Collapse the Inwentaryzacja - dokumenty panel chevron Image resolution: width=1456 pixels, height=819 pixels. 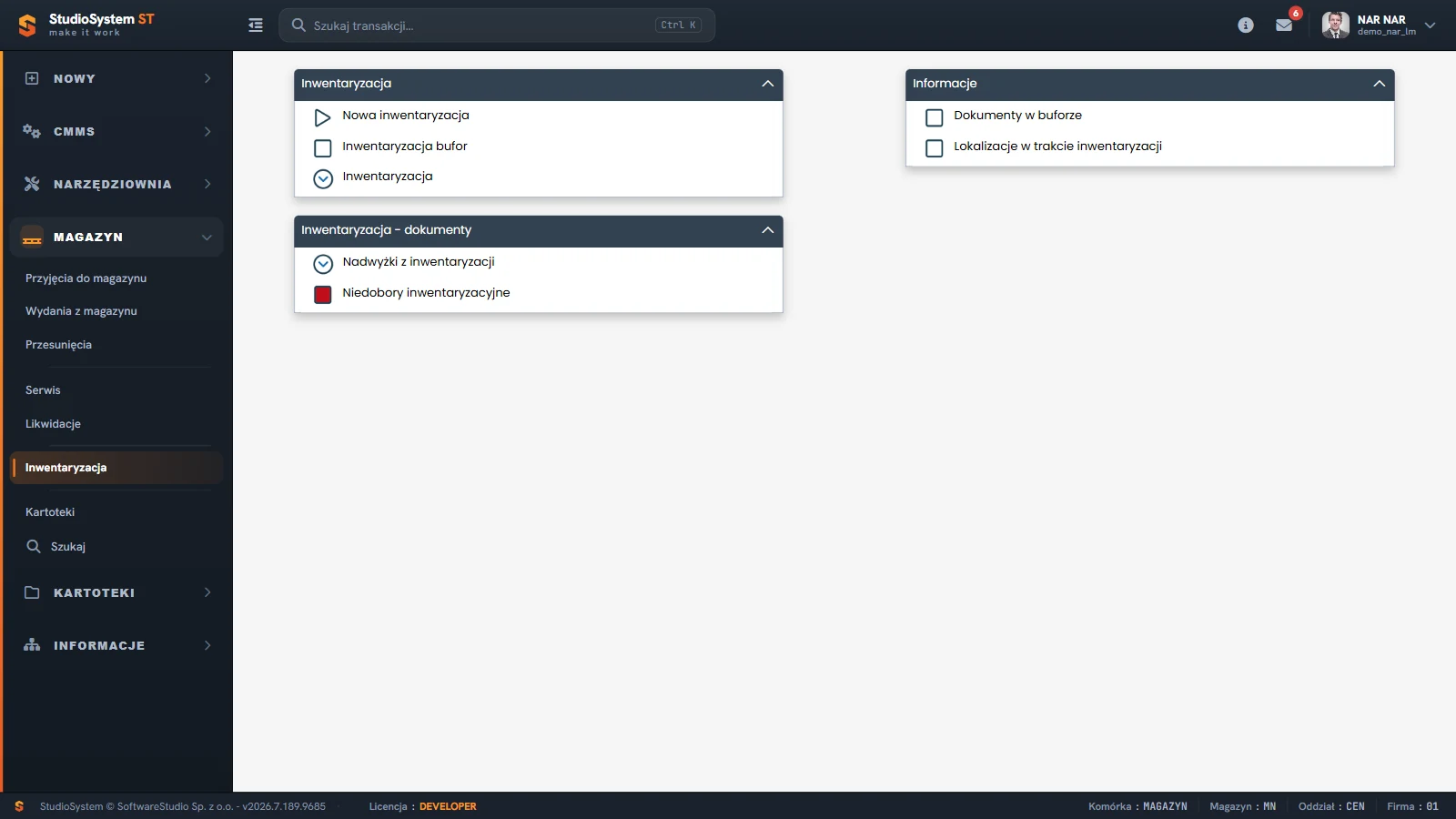768,230
